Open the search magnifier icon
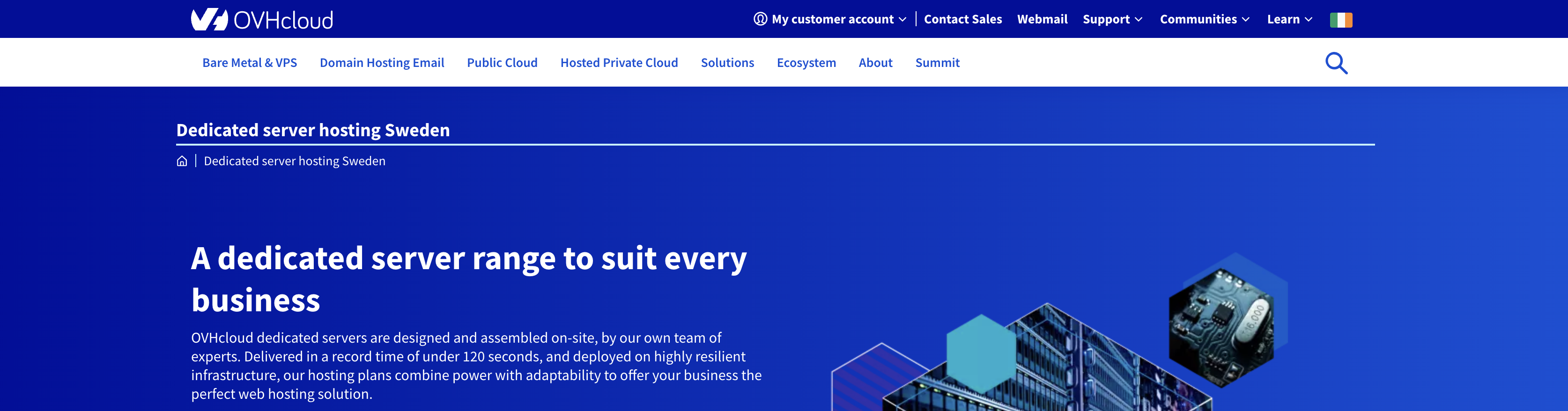This screenshot has height=411, width=1568. tap(1336, 63)
